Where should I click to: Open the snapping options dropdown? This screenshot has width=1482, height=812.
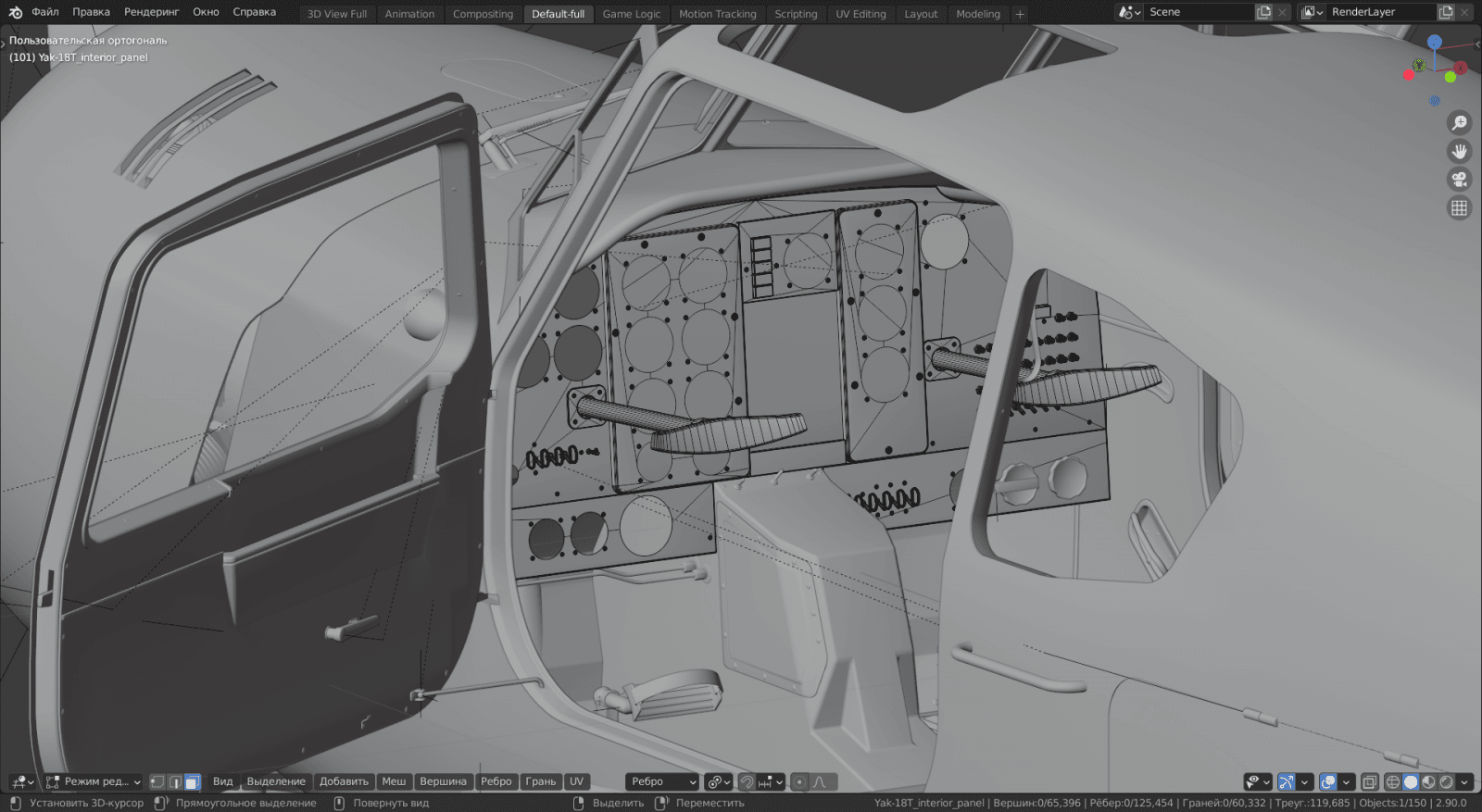point(771,782)
